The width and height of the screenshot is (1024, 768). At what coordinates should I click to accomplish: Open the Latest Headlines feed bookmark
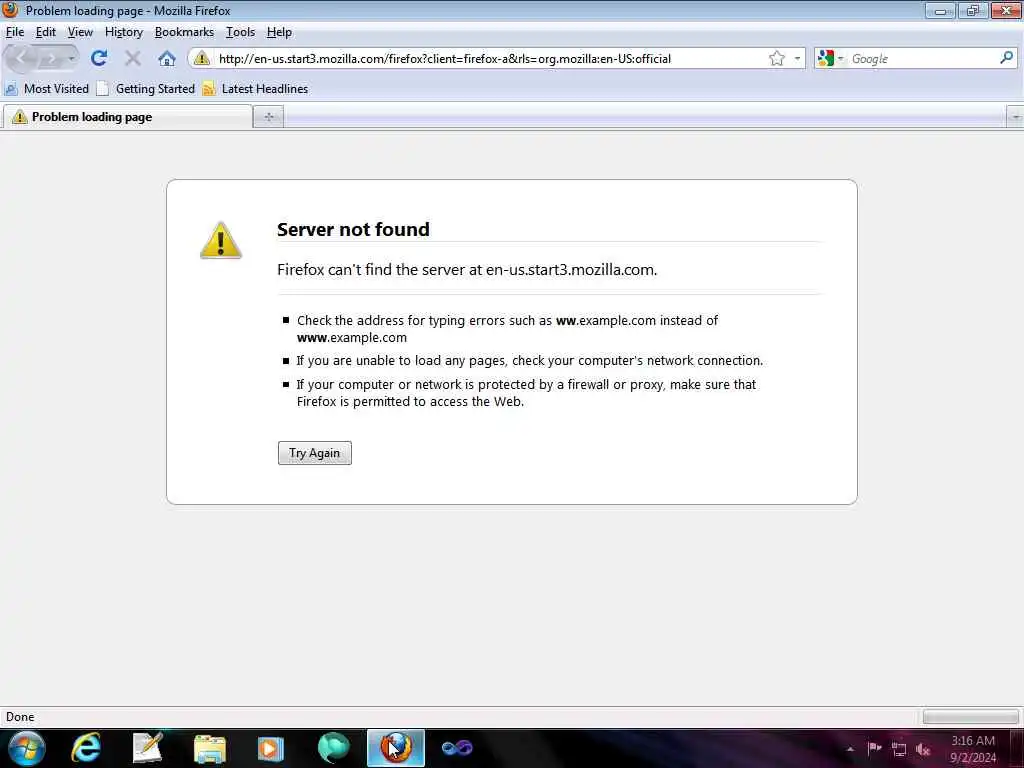tap(255, 89)
